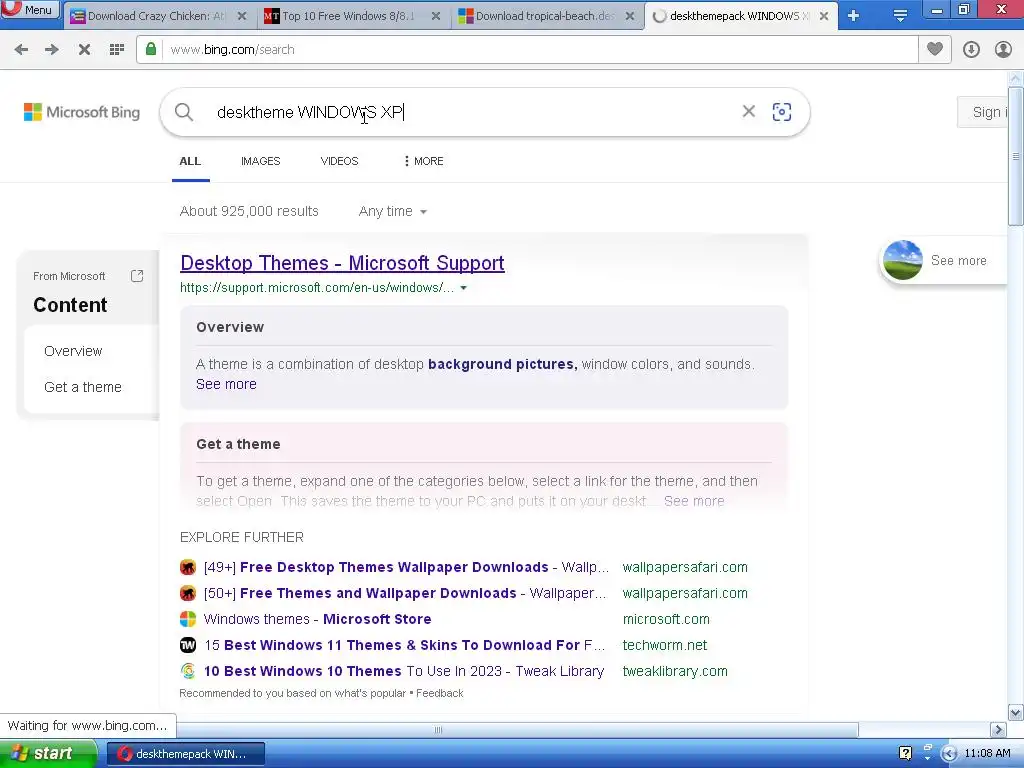
Task: Click the 11:08 AM system clock
Action: [987, 754]
